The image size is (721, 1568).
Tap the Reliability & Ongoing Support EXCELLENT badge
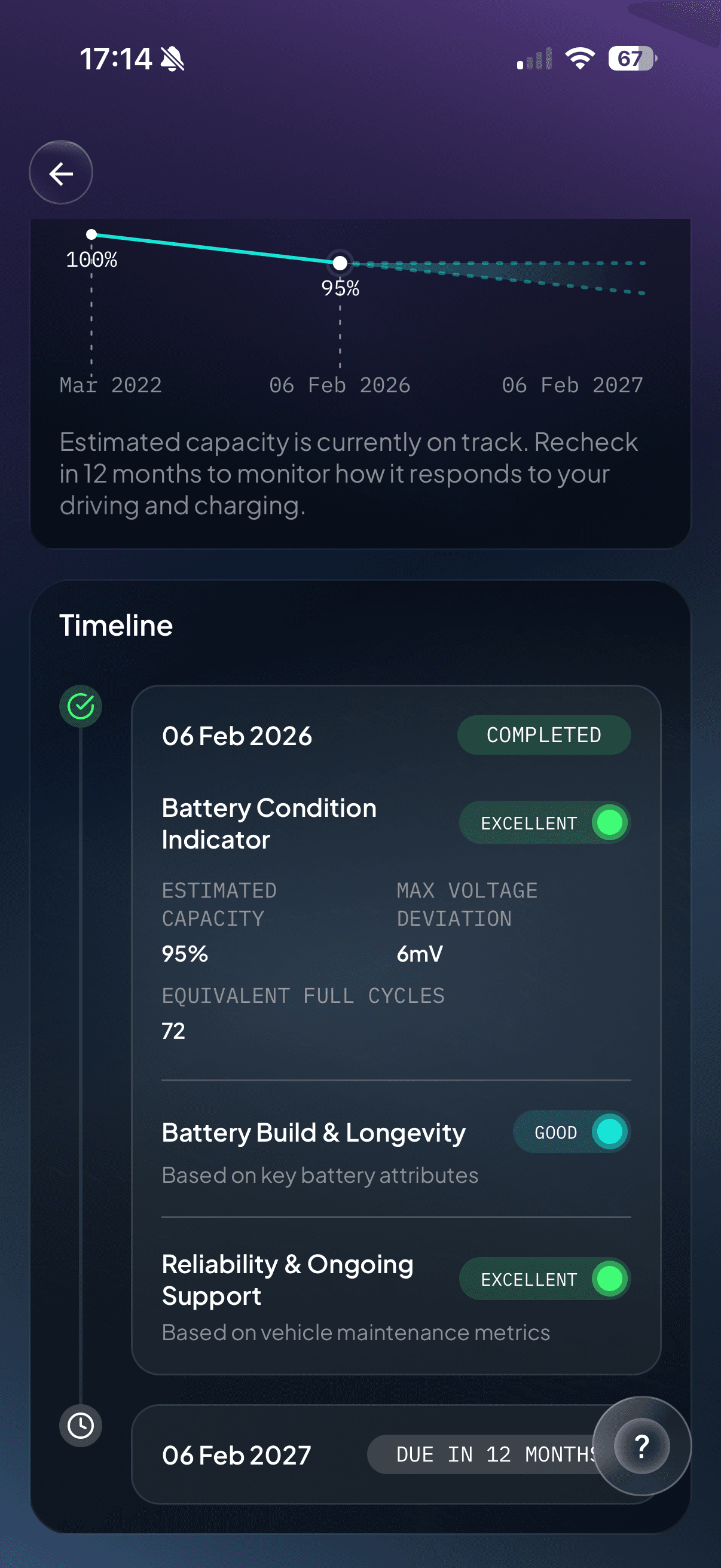coord(544,1279)
